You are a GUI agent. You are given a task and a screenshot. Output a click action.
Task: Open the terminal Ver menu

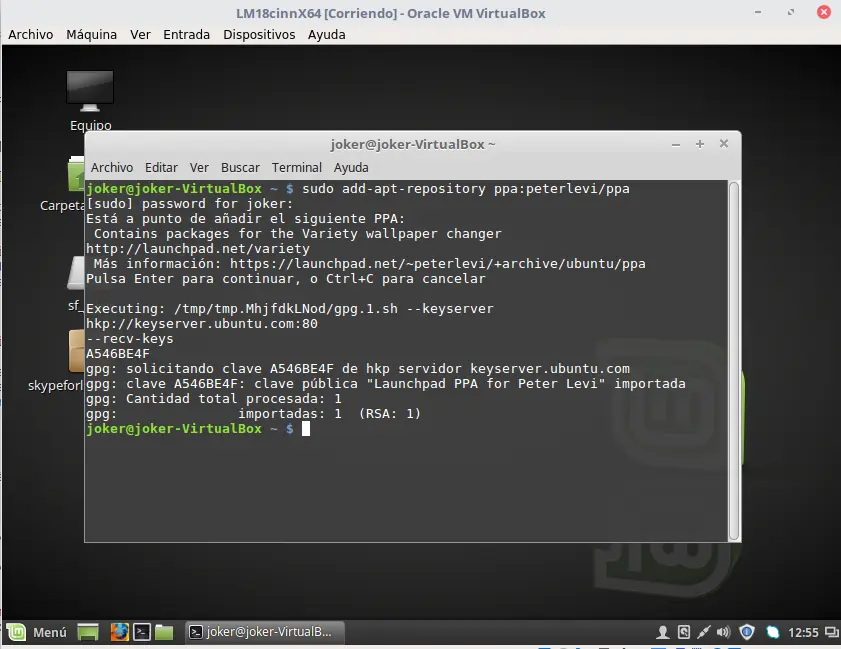(199, 168)
